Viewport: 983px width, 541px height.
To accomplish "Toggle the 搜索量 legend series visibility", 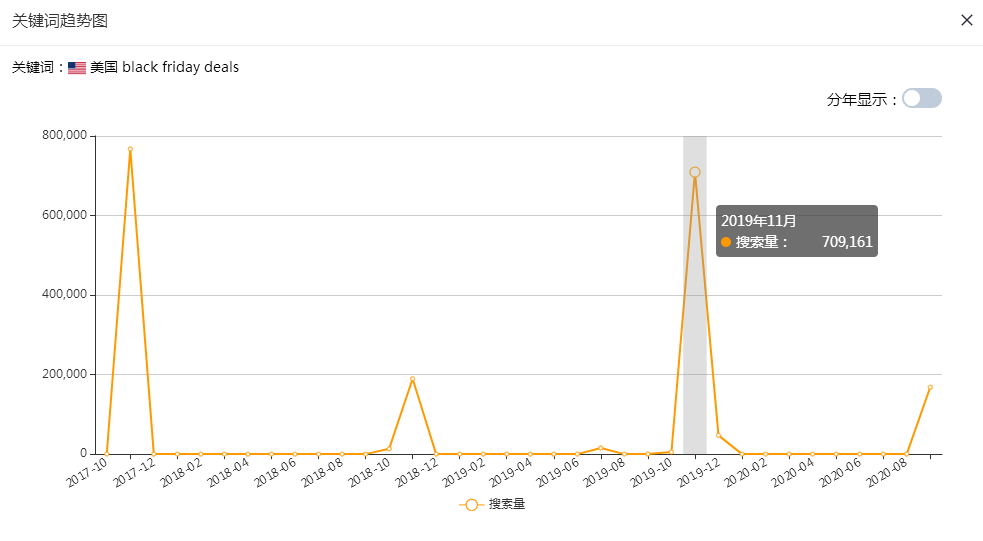I will click(x=492, y=504).
